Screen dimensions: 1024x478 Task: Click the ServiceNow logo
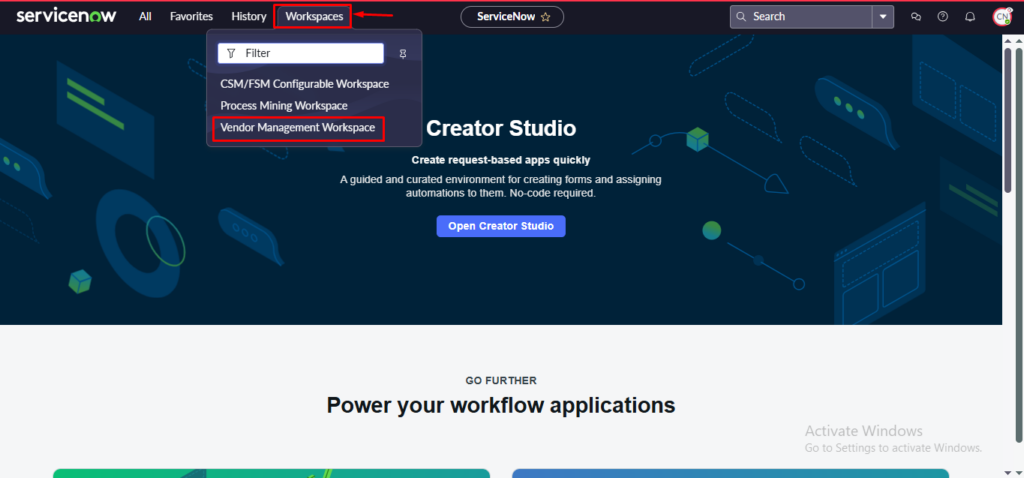pos(66,16)
